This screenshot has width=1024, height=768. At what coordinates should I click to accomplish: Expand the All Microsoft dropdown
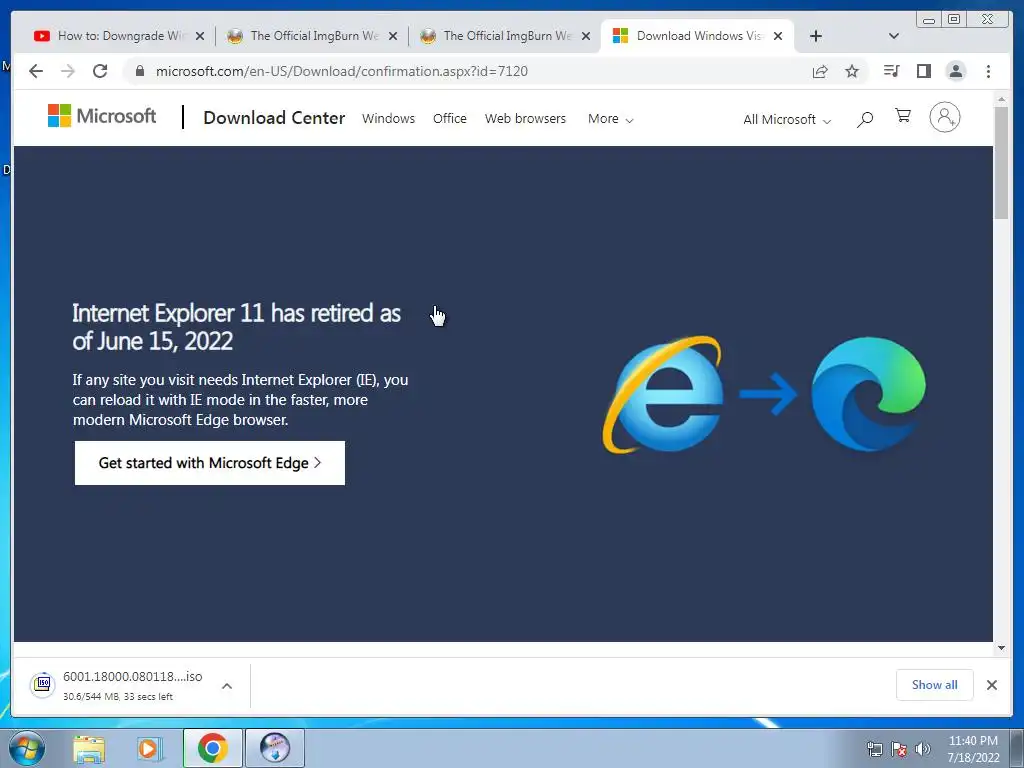click(787, 120)
